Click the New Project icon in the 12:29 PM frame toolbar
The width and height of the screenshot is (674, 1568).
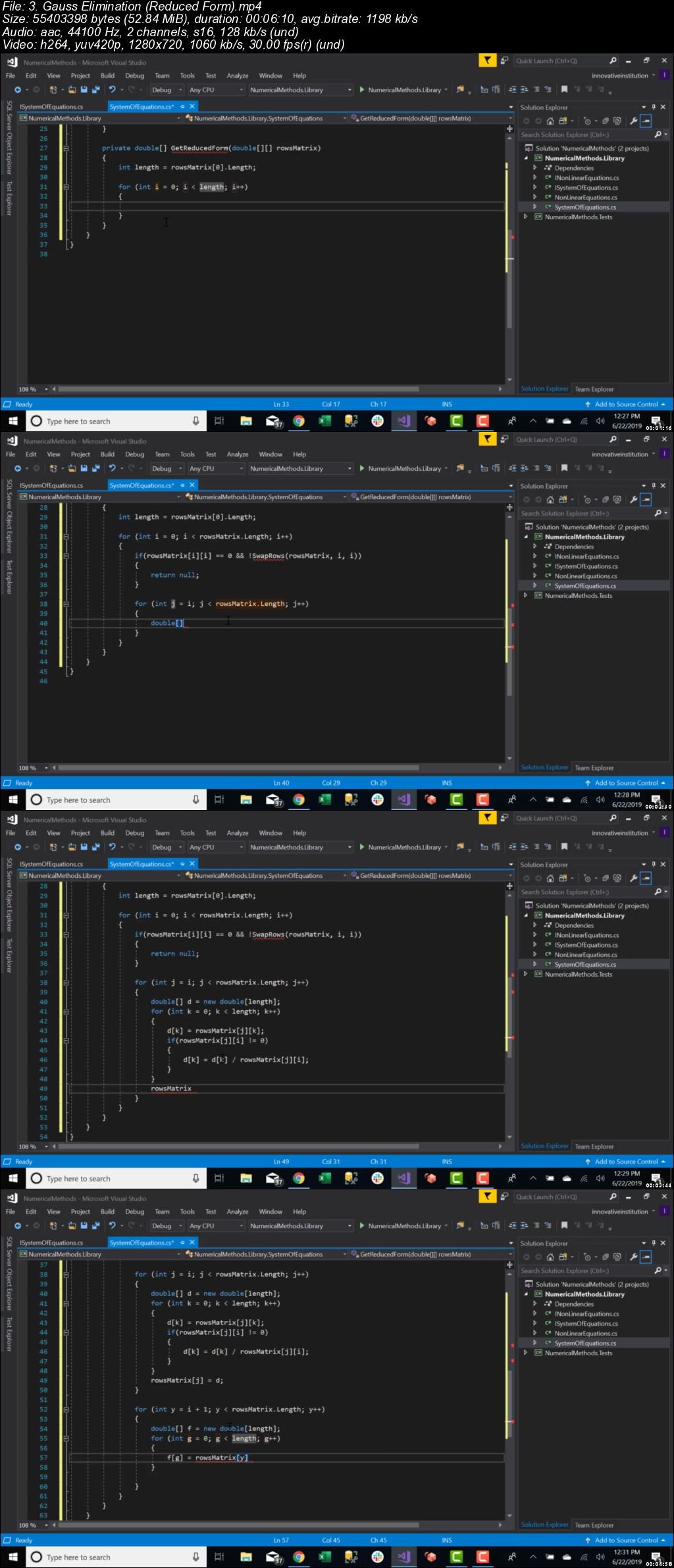coord(53,848)
